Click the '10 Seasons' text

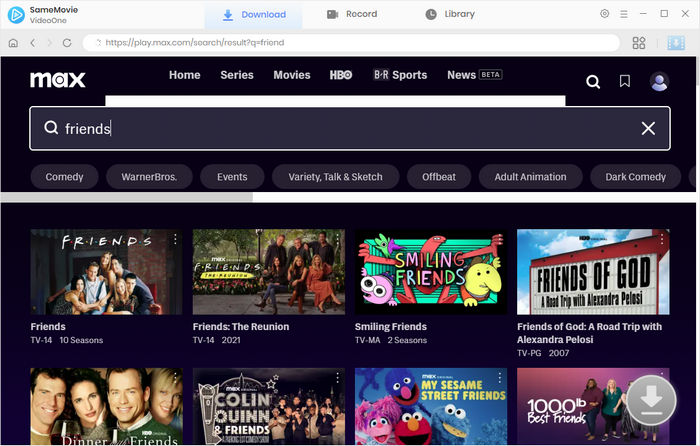81,340
